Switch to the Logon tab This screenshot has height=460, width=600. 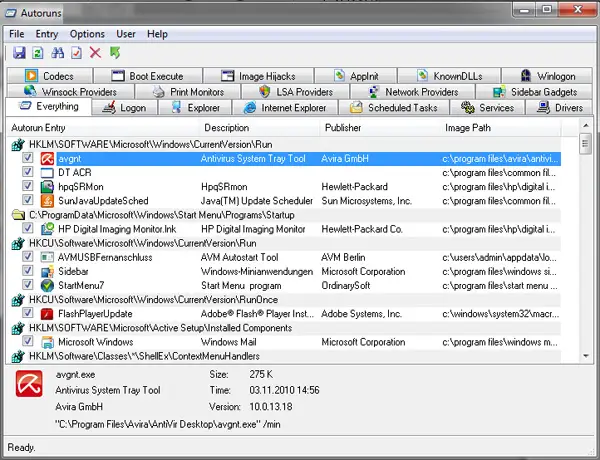click(125, 108)
